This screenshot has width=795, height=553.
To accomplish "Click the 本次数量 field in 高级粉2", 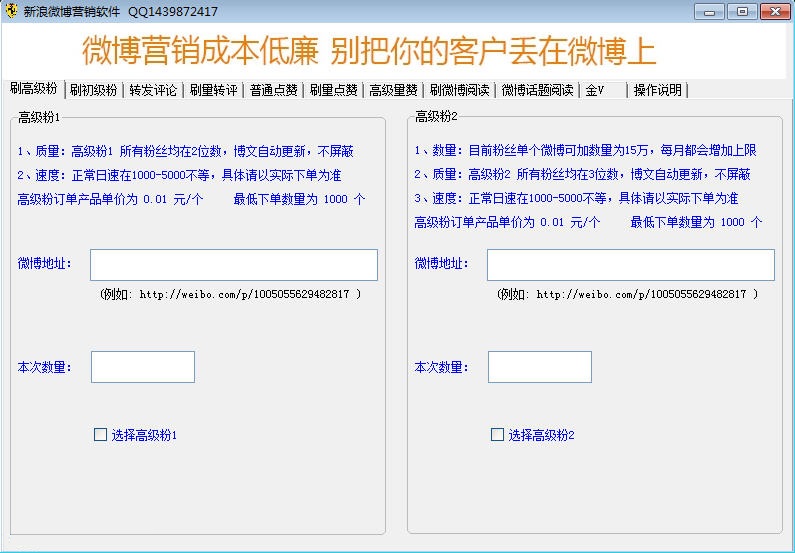I will [540, 367].
